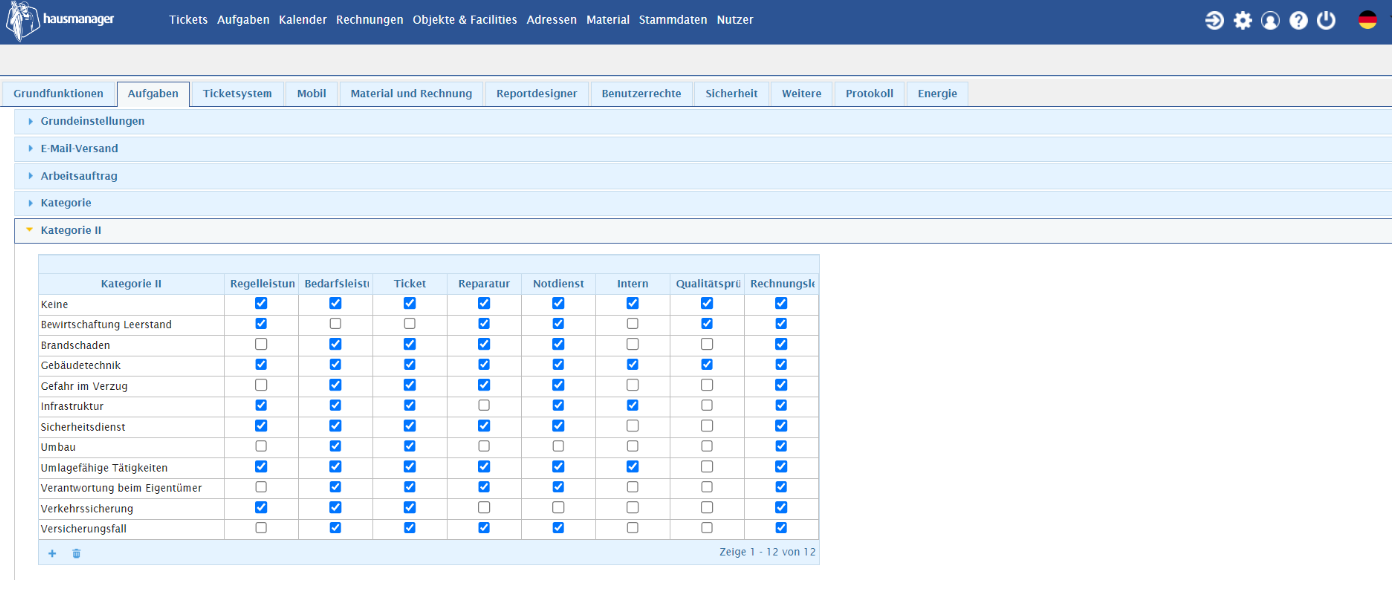The height and width of the screenshot is (607, 1392).
Task: Open the Adressen menu
Action: (552, 20)
